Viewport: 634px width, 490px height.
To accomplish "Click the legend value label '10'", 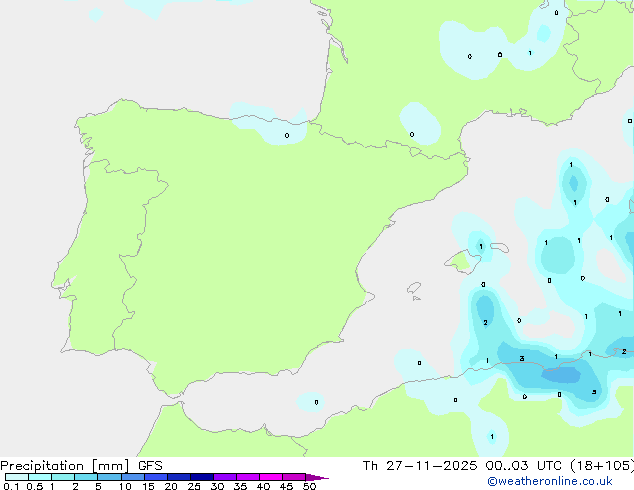I will 125,486.
